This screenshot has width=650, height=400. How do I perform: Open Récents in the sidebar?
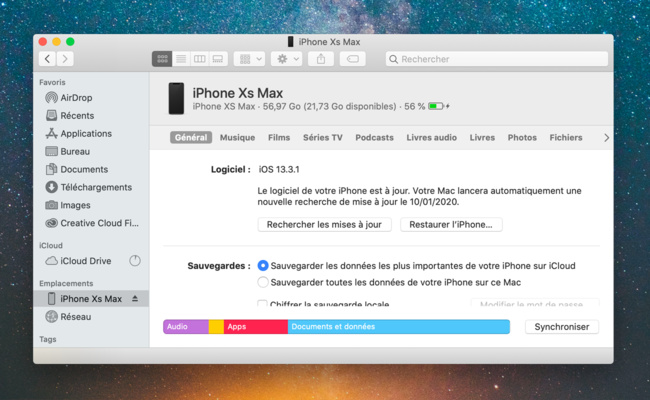point(91,116)
